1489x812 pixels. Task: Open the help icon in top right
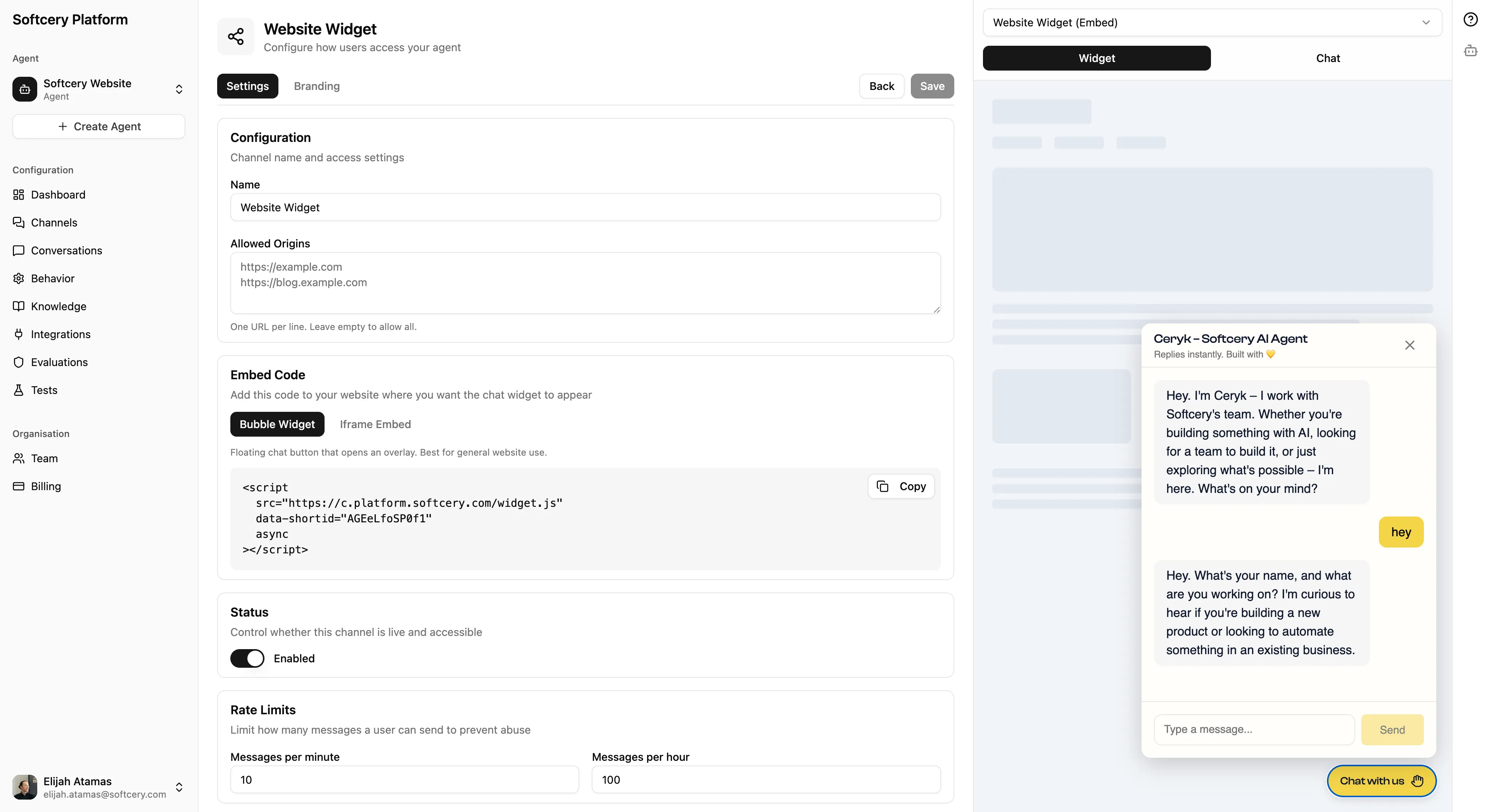1470,19
